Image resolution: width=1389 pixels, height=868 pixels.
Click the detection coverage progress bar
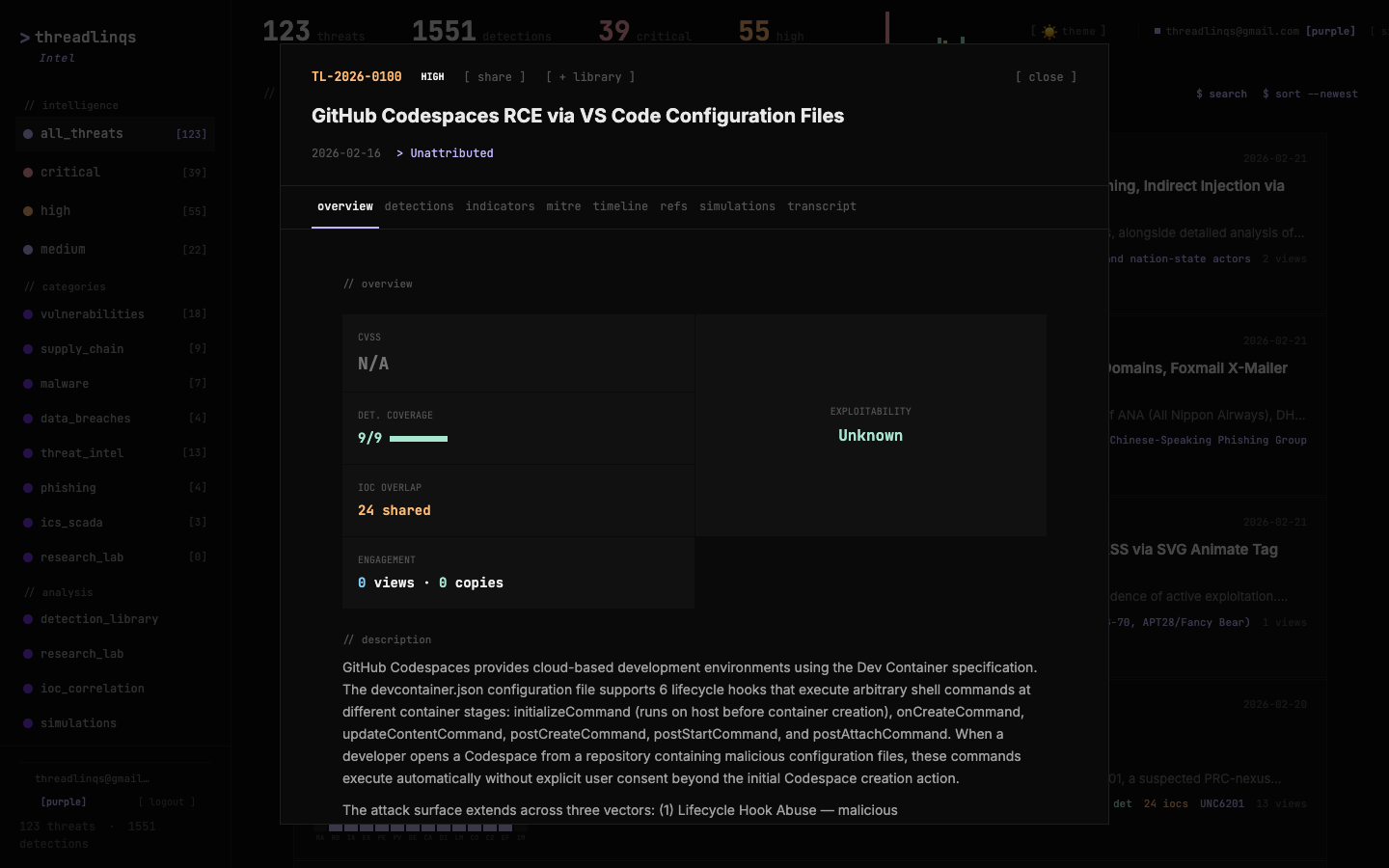pyautogui.click(x=421, y=439)
